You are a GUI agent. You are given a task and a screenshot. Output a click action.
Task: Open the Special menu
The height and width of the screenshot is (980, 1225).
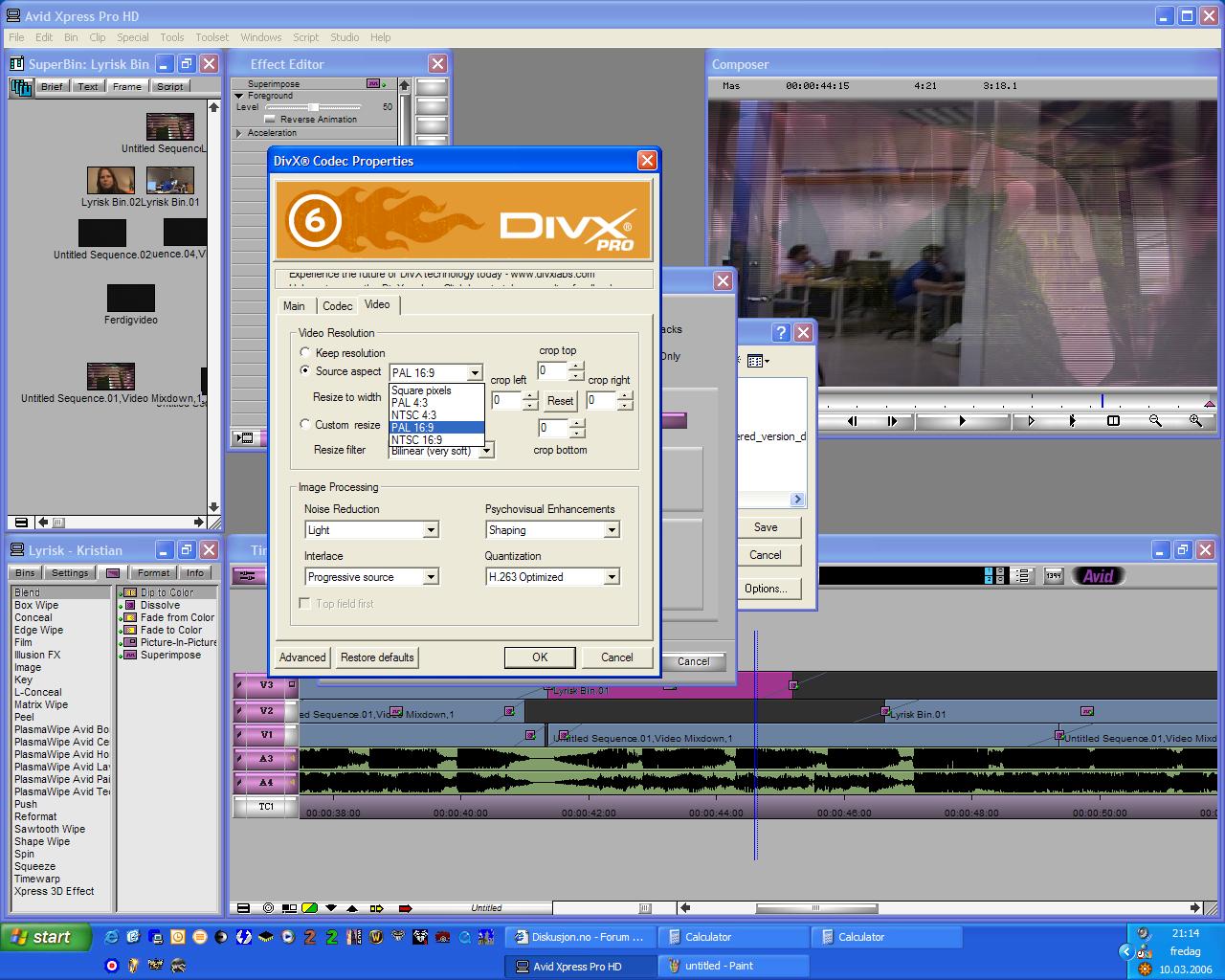(x=133, y=37)
